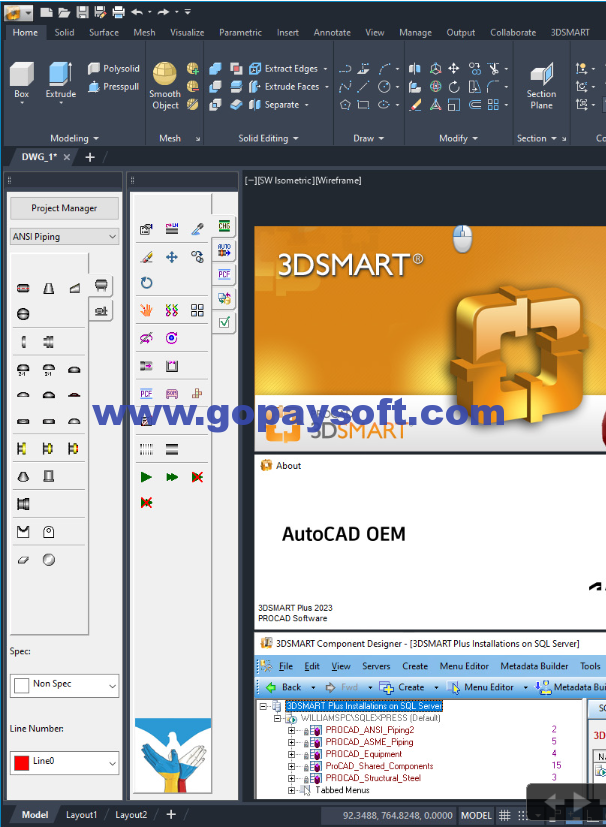Open the ANSI Piping dropdown
Screen dimensions: 606x827
coord(64,237)
